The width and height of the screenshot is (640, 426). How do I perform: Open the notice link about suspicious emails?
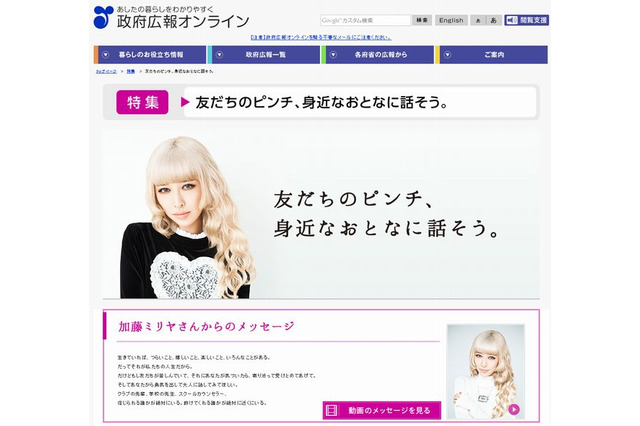321,38
